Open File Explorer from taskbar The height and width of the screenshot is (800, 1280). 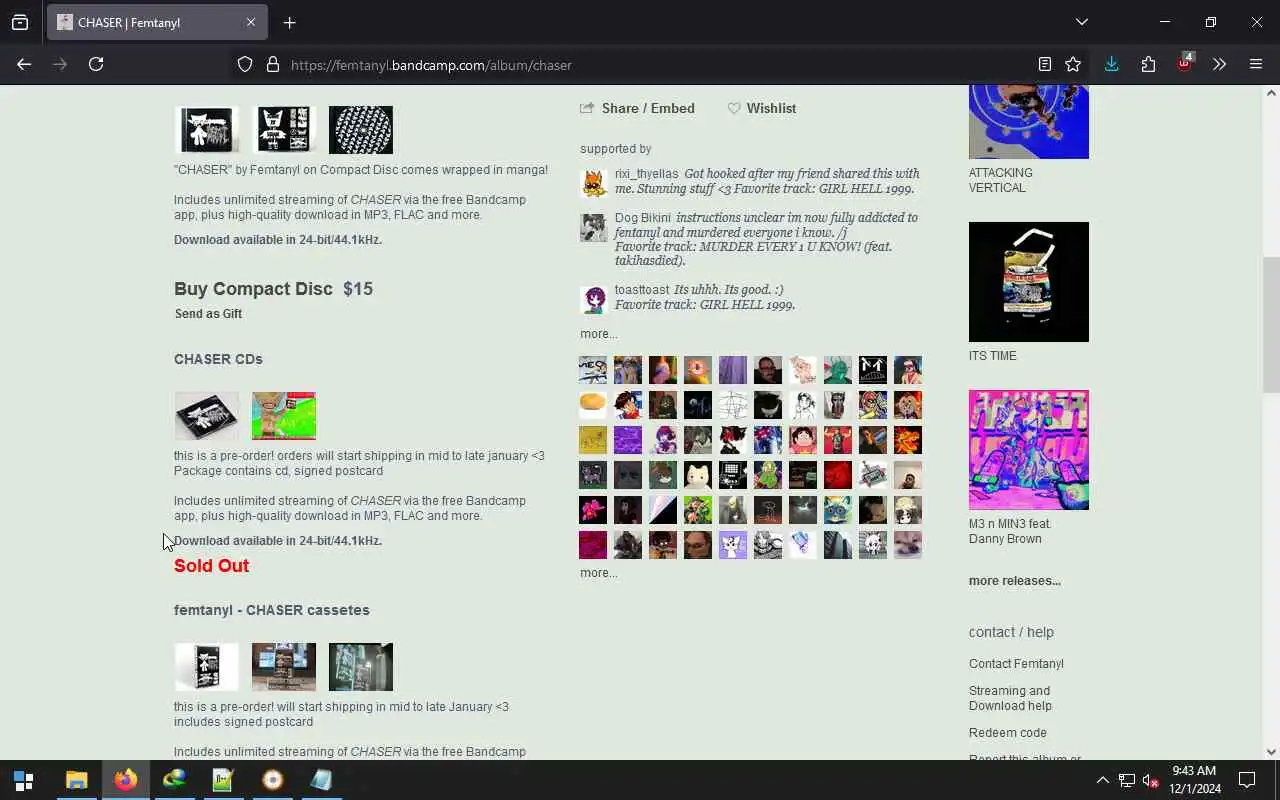(x=76, y=780)
